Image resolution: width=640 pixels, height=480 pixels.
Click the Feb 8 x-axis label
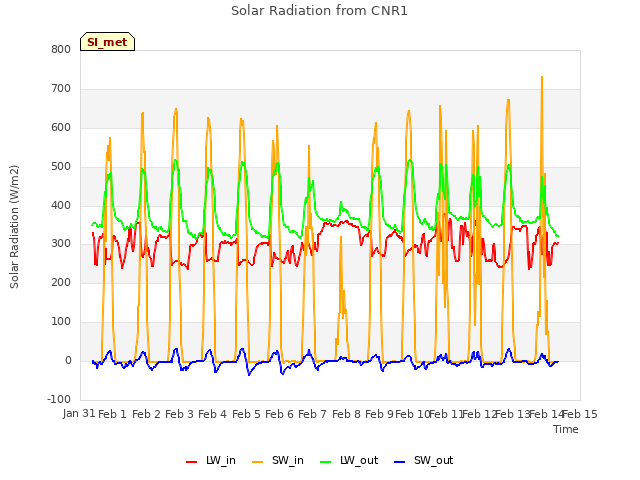coord(346,414)
